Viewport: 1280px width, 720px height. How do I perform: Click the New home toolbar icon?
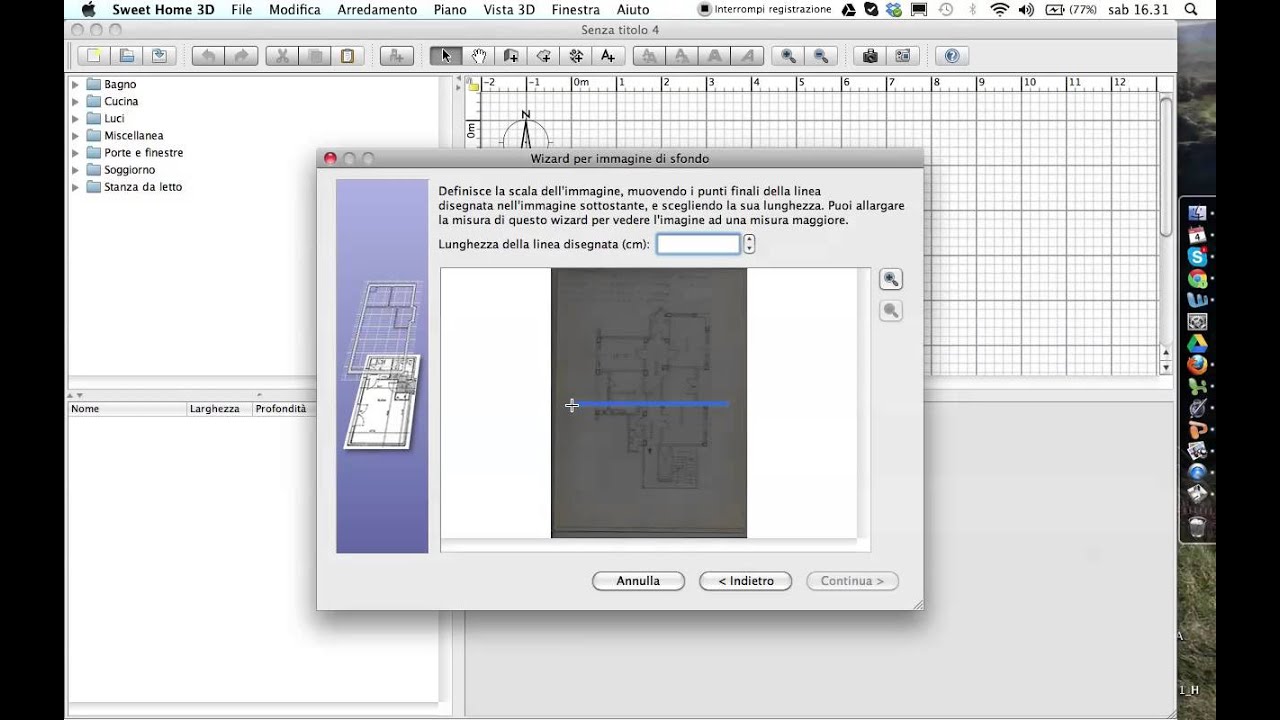coord(94,56)
